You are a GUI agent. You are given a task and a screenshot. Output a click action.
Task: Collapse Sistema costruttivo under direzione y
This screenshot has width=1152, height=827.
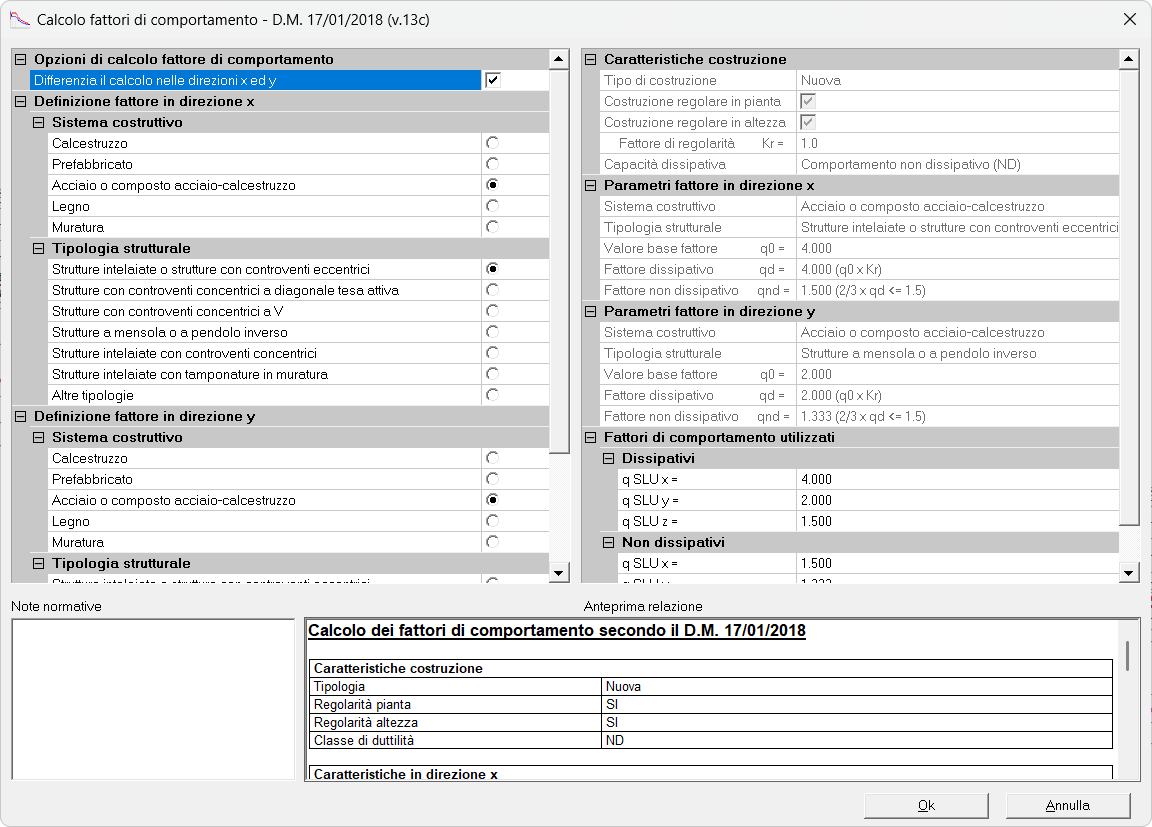point(38,438)
